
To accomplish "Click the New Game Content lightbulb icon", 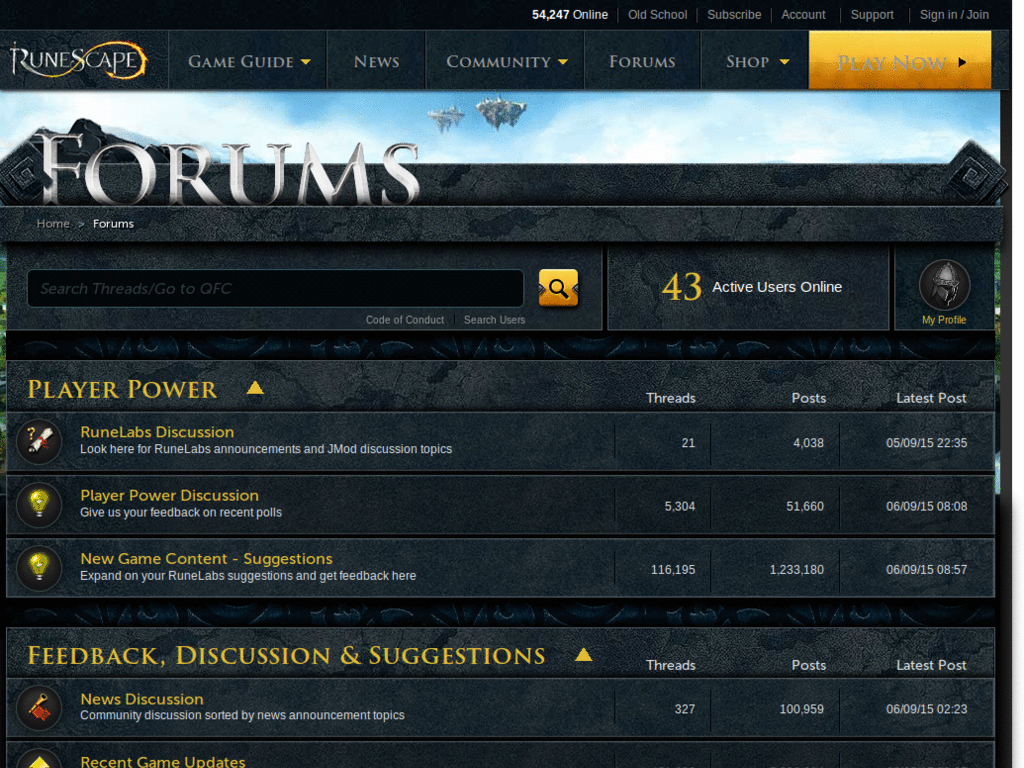I will click(39, 568).
